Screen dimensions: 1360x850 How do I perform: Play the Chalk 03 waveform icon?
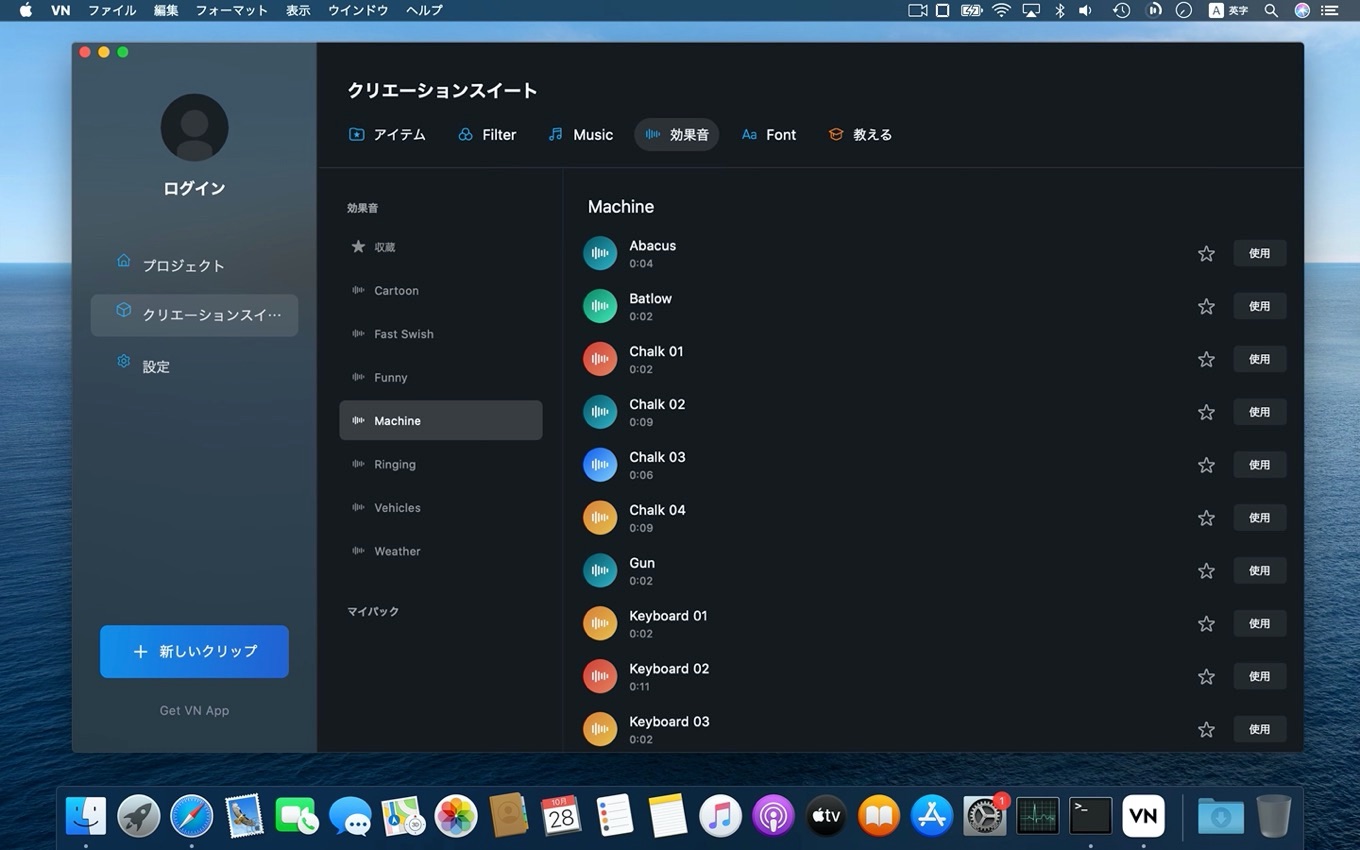(600, 465)
